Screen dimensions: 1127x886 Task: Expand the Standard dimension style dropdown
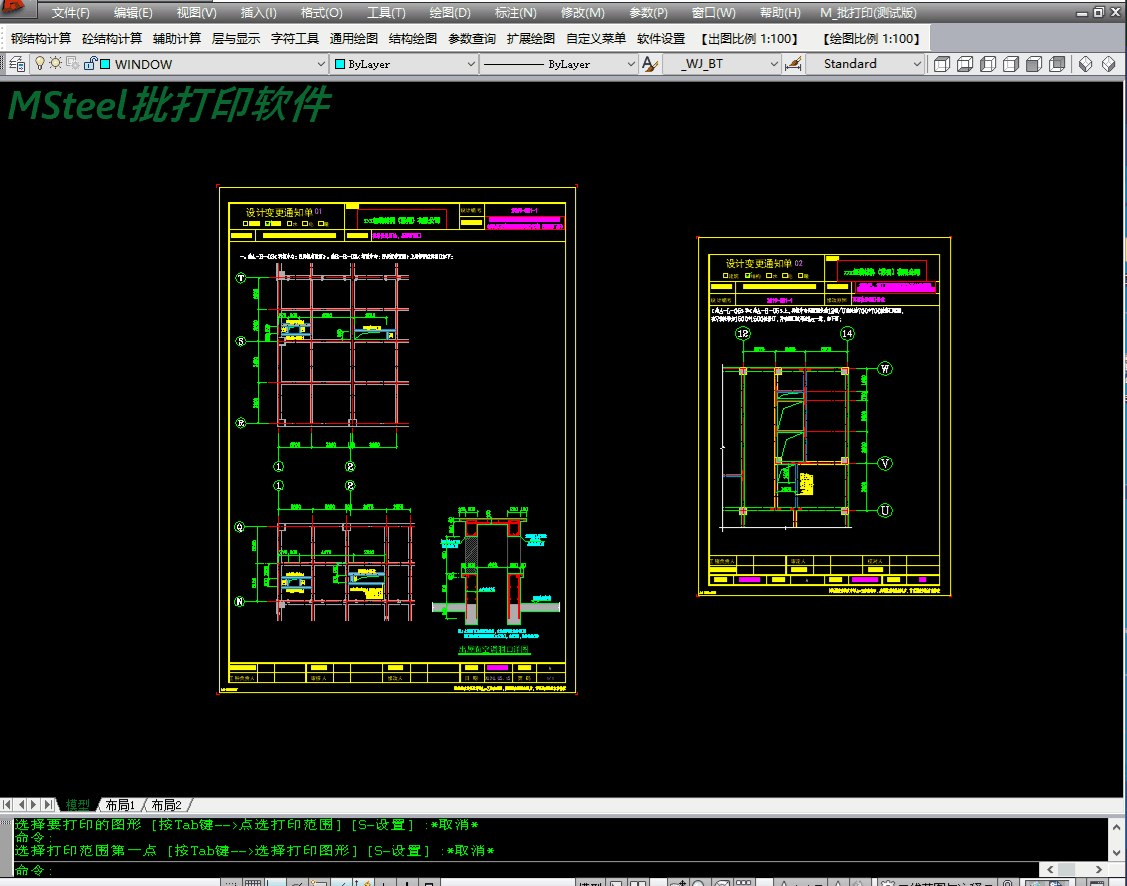916,64
